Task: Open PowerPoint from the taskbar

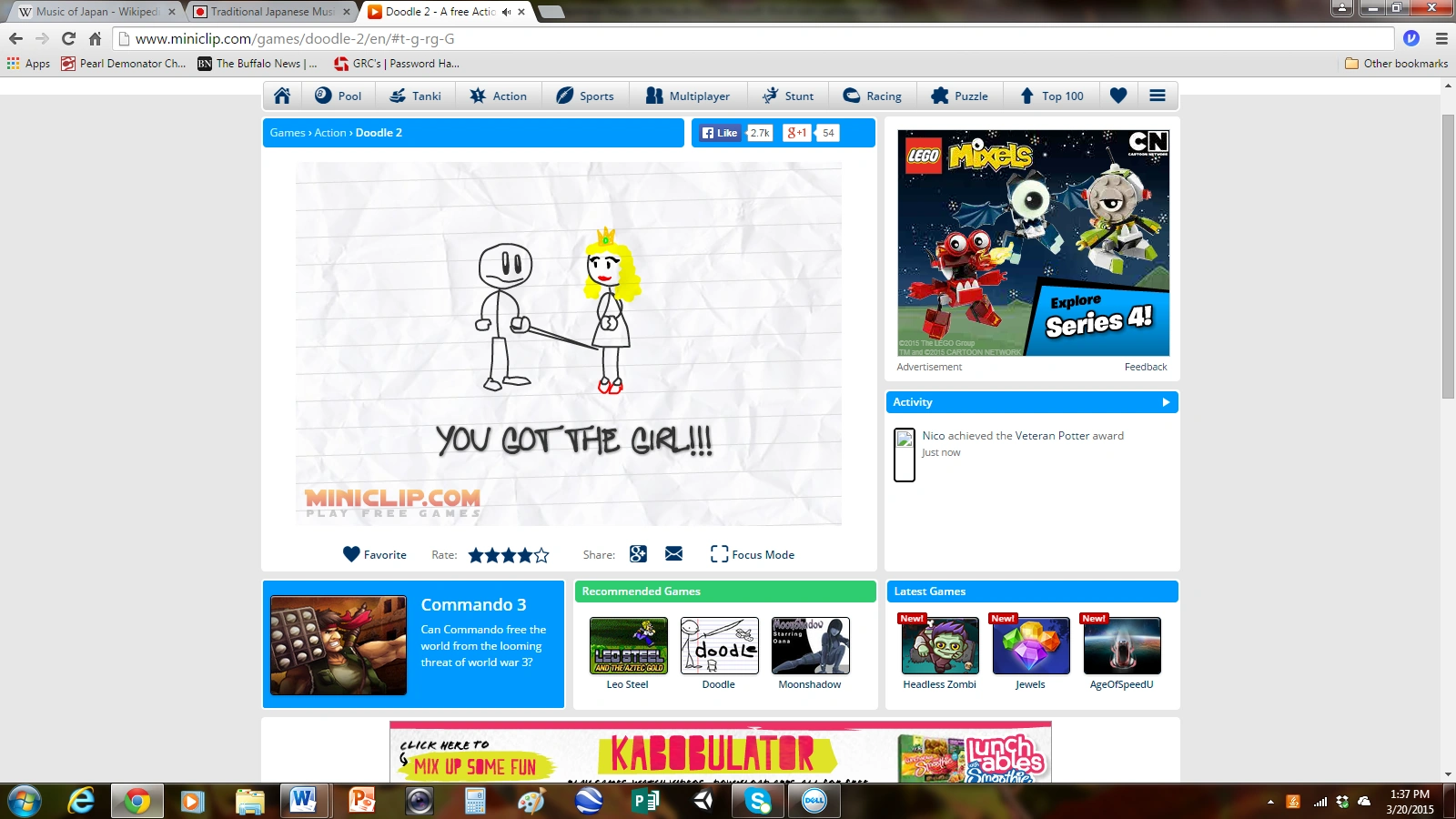Action: (x=362, y=801)
